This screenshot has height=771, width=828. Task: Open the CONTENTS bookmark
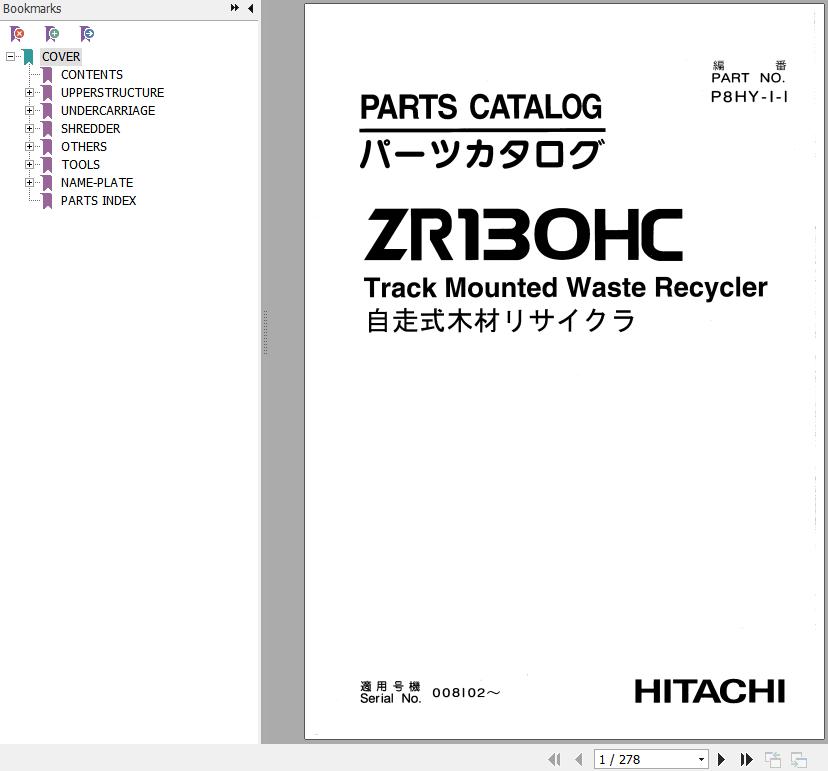coord(92,74)
